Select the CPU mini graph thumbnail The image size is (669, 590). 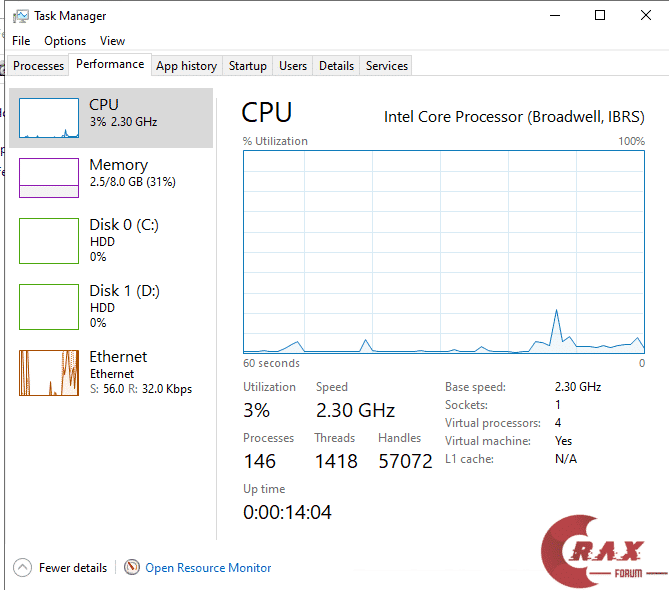(x=49, y=118)
